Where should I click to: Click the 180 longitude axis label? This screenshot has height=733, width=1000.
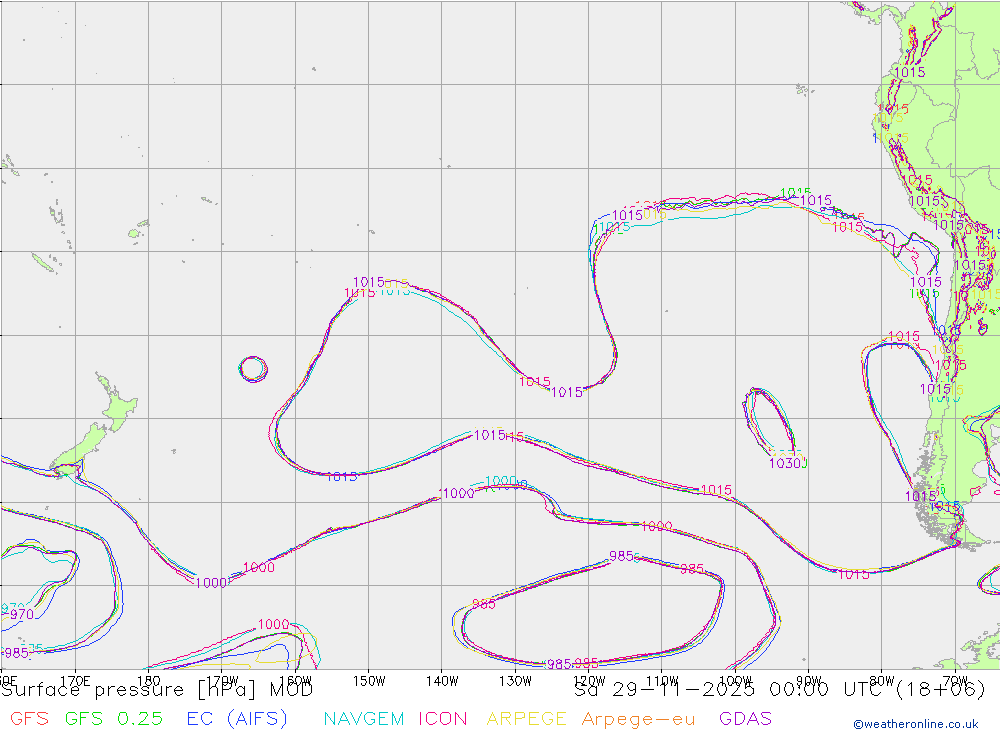click(148, 681)
